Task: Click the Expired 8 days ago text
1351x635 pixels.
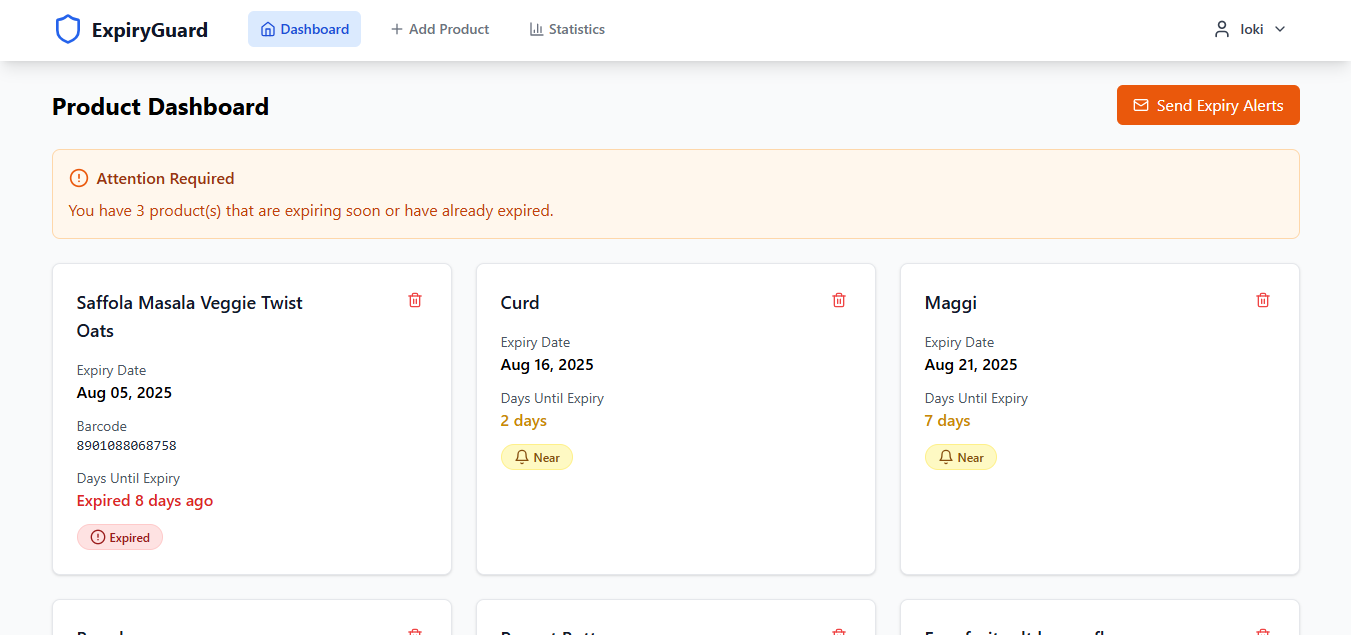Action: coord(145,501)
